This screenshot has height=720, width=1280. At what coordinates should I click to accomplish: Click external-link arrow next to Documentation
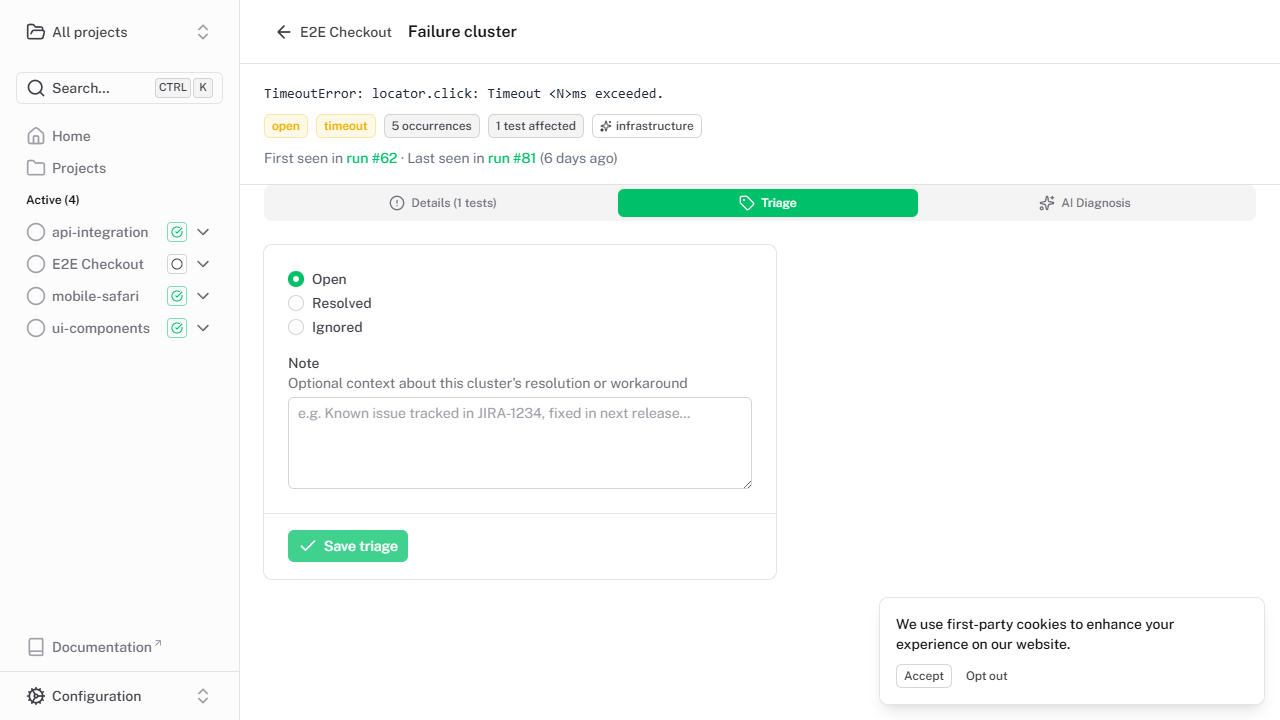point(158,643)
